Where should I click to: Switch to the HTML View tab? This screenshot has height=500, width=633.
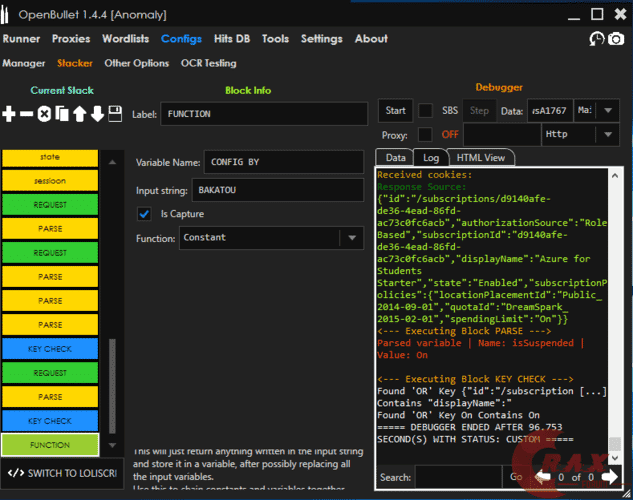(x=480, y=157)
